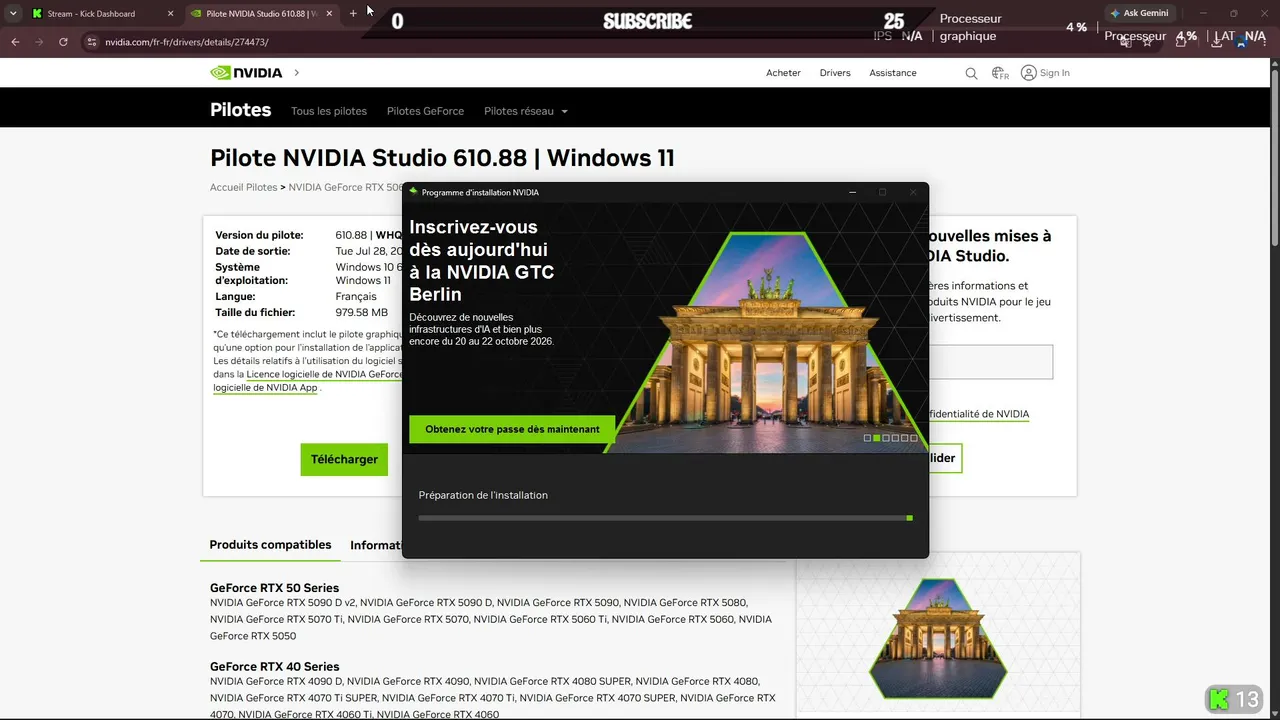Image resolution: width=1280 pixels, height=720 pixels.
Task: Open the Drivers menu
Action: coord(835,73)
